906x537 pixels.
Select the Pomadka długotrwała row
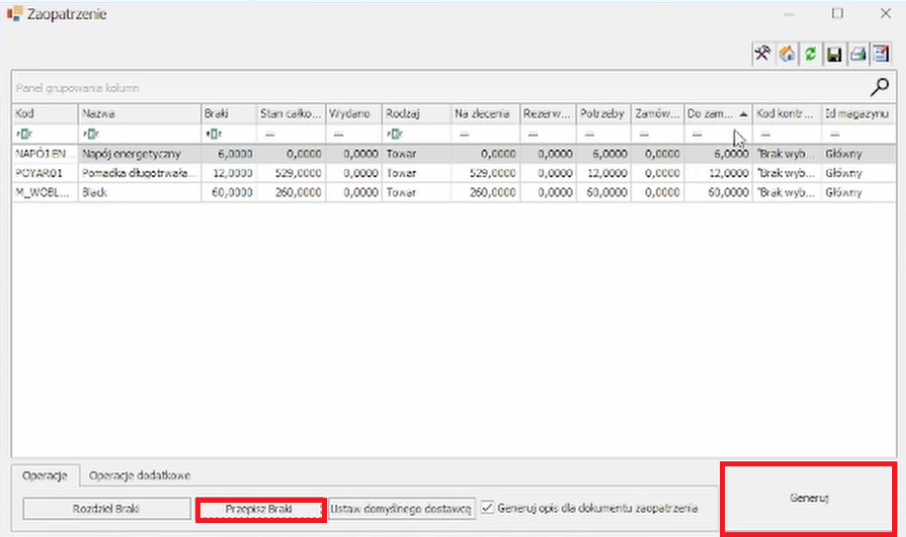(140, 173)
